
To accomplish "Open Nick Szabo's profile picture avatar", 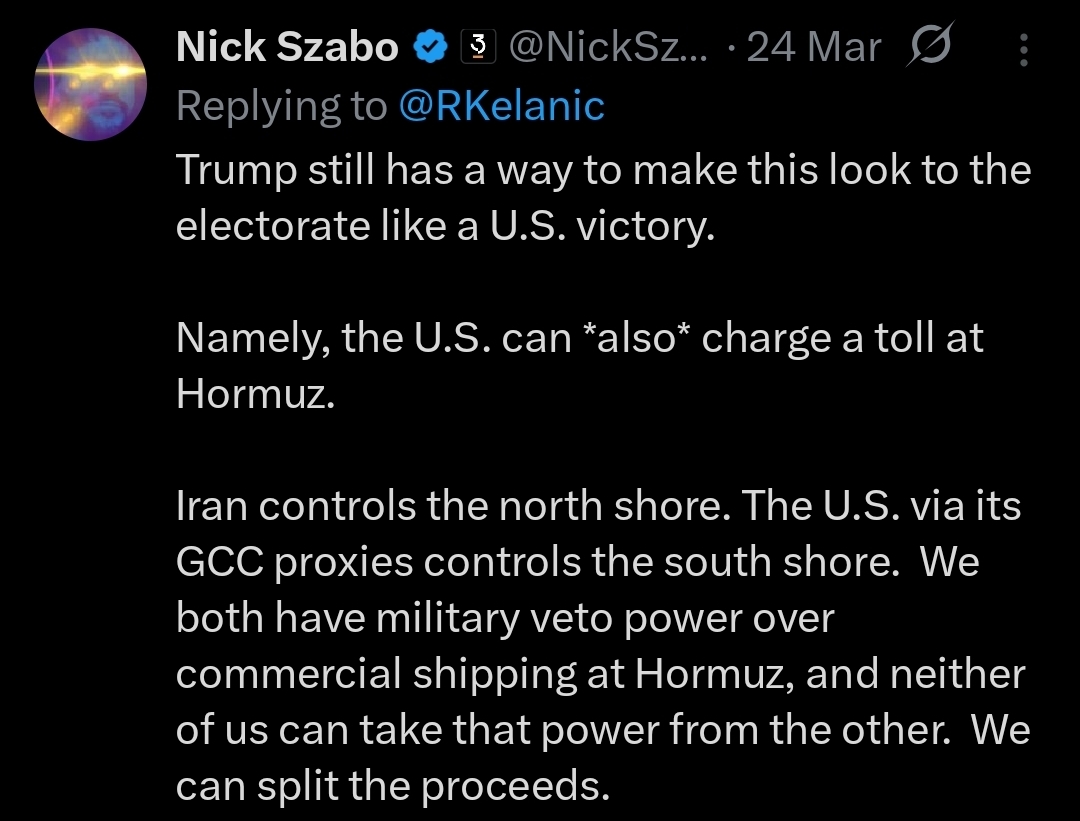I will pyautogui.click(x=91, y=84).
